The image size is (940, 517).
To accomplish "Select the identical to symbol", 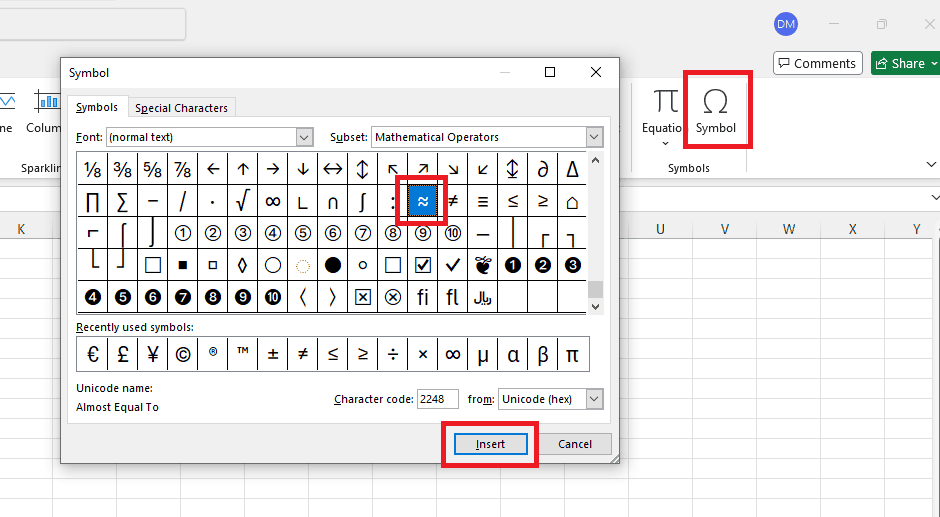I will (x=483, y=202).
